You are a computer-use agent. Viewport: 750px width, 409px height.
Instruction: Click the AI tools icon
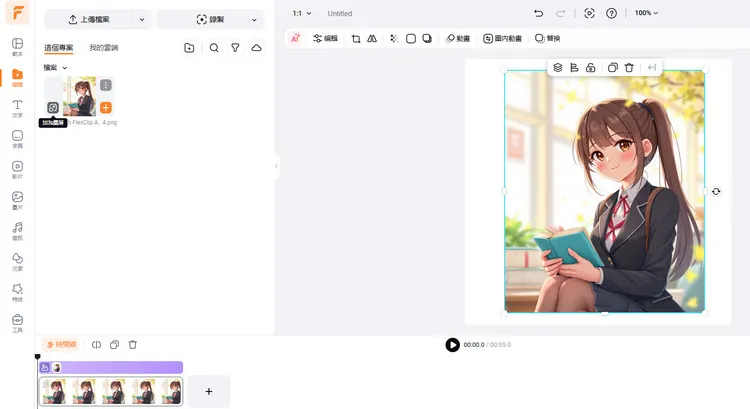(295, 38)
